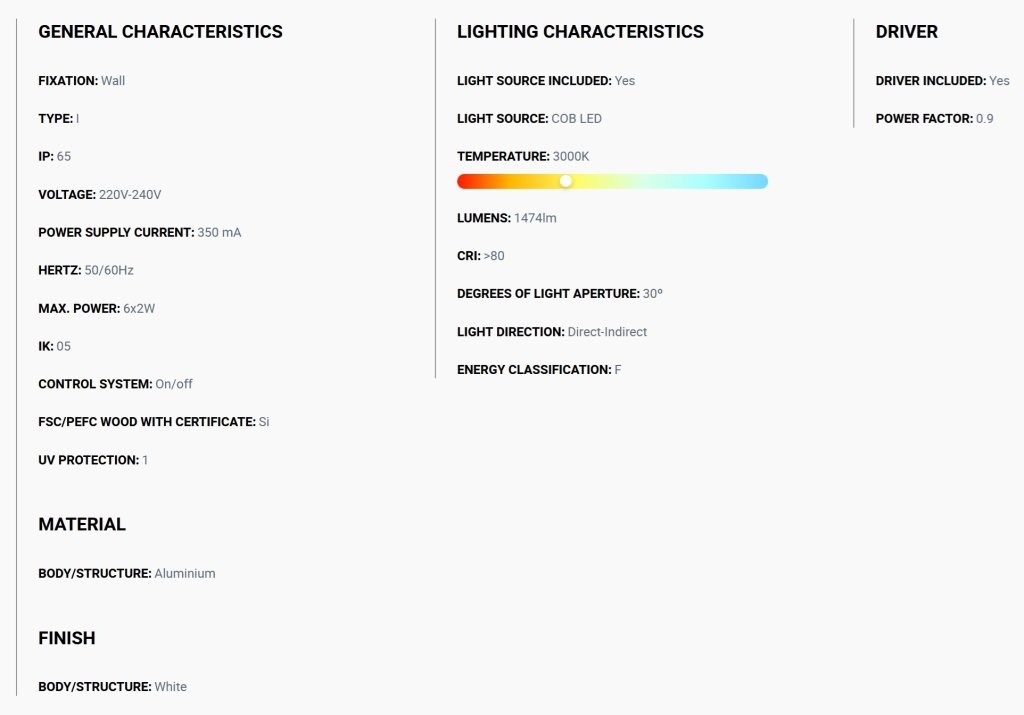Select the Lumens value 1474lm
Image resolution: width=1024 pixels, height=715 pixels.
tap(536, 218)
